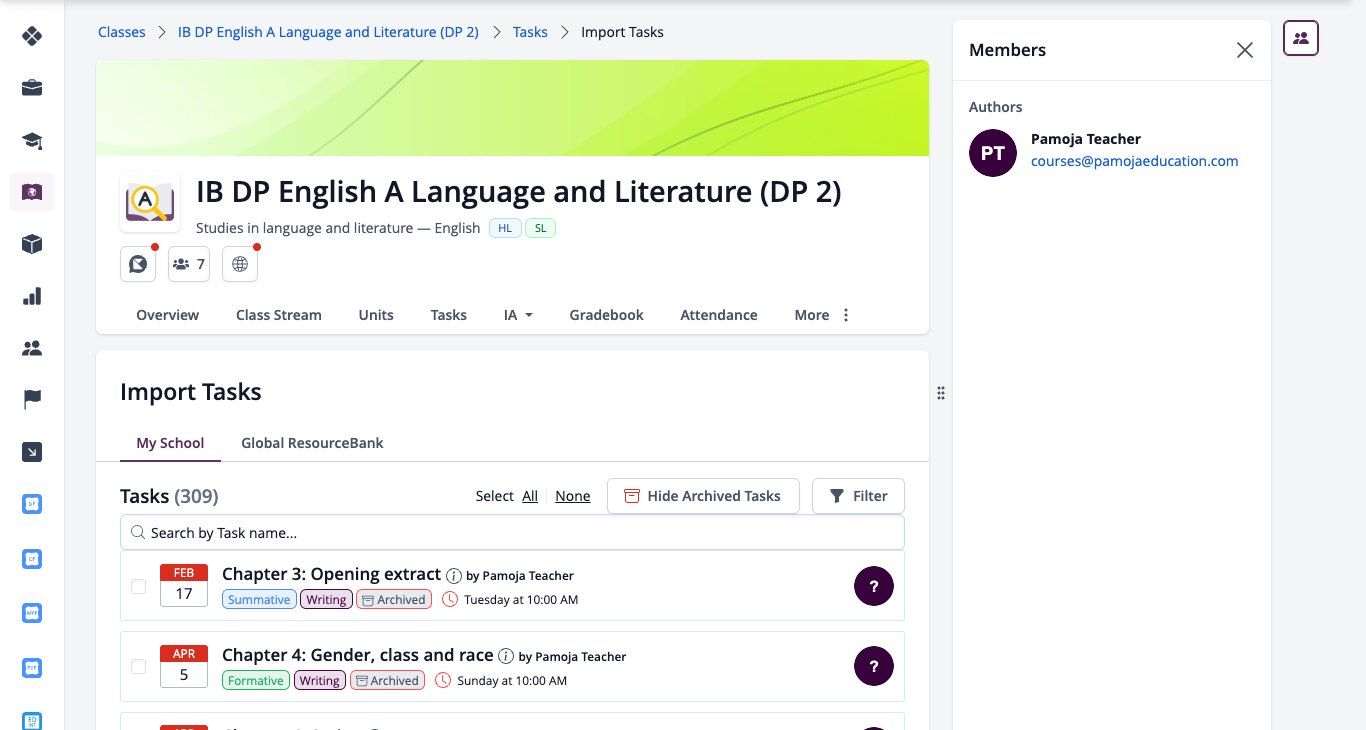
Task: Click the info icon beside Chapter 3 title
Action: [x=454, y=576]
